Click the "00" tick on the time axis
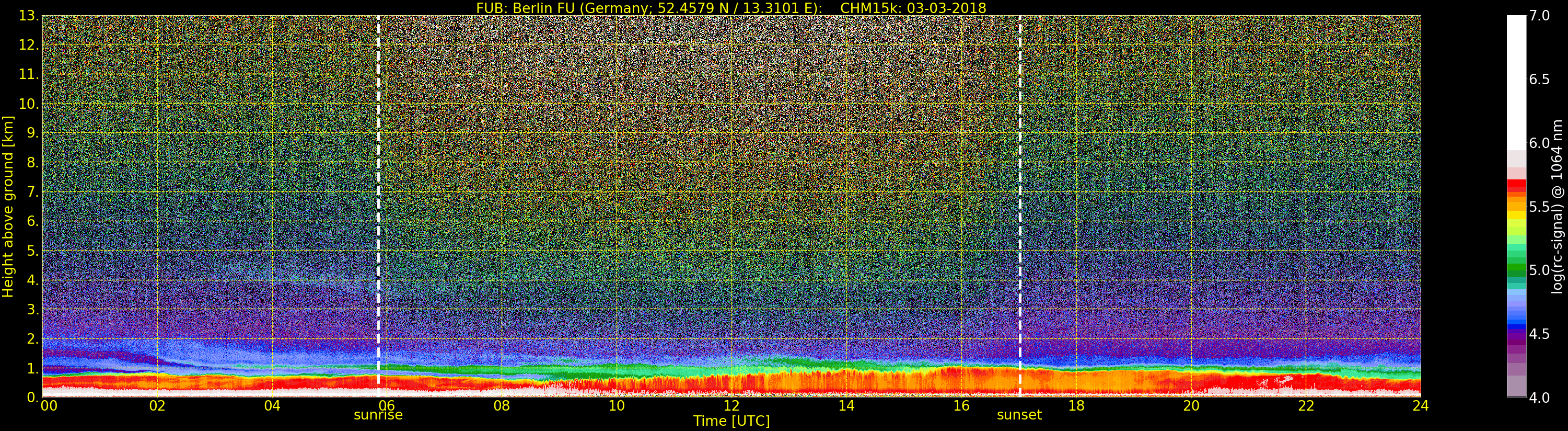The image size is (1568, 431). coord(49,405)
